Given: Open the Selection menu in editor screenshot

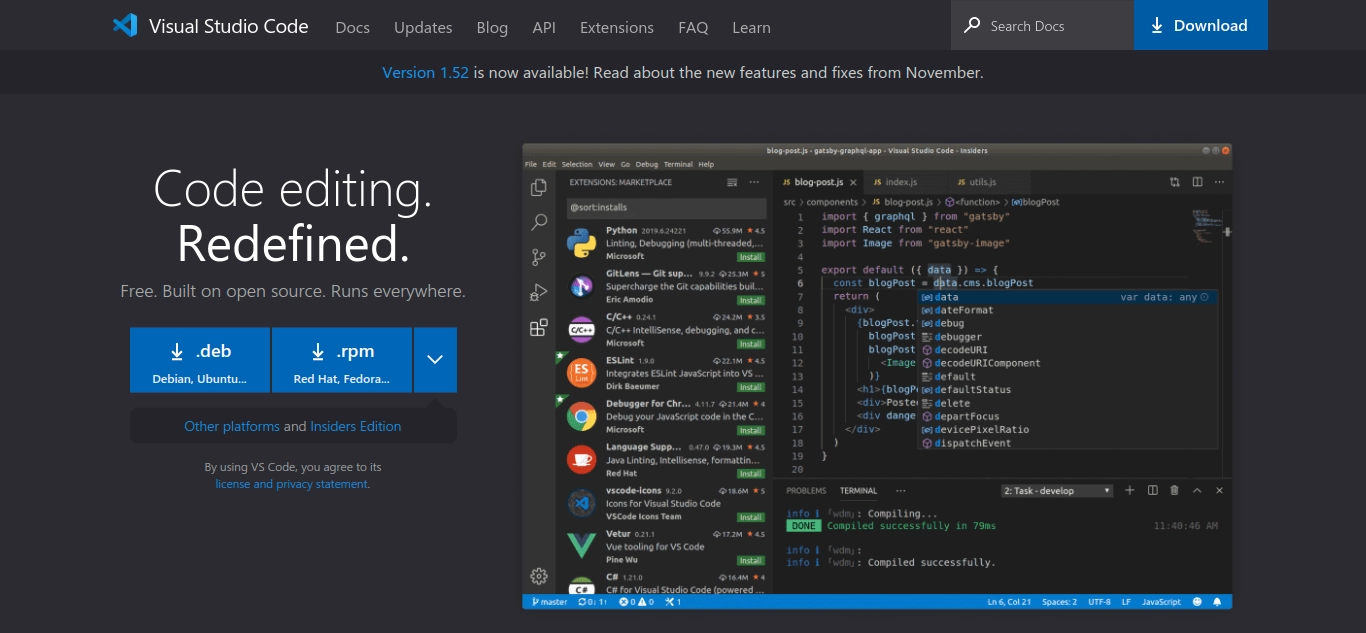Looking at the screenshot, I should click(577, 164).
